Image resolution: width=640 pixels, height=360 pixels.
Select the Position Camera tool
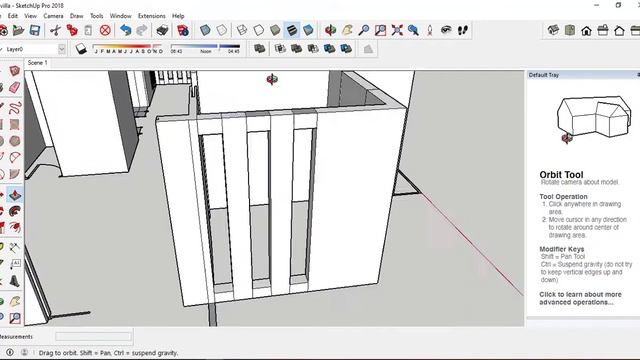click(430, 30)
